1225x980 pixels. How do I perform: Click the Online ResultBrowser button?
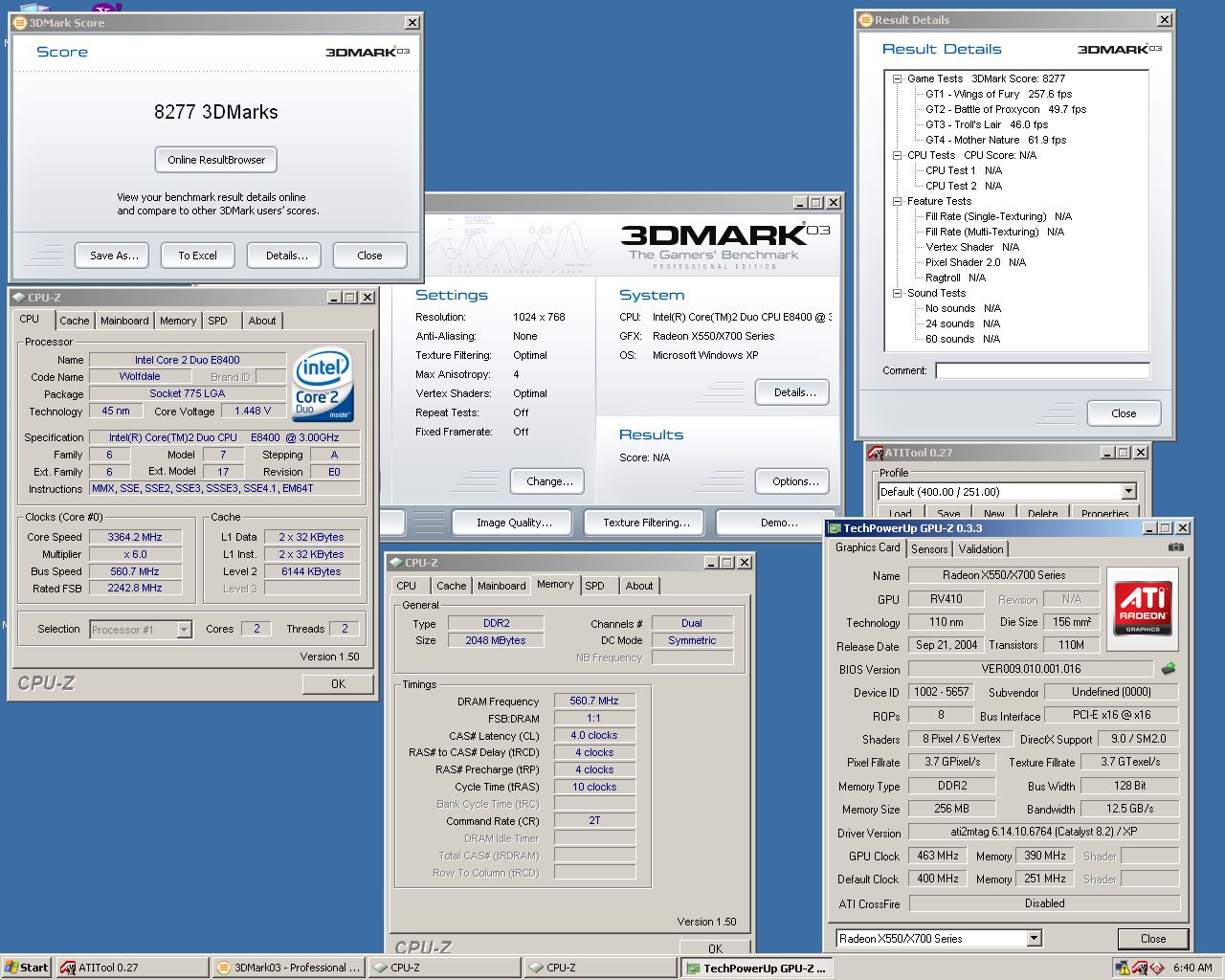216,160
